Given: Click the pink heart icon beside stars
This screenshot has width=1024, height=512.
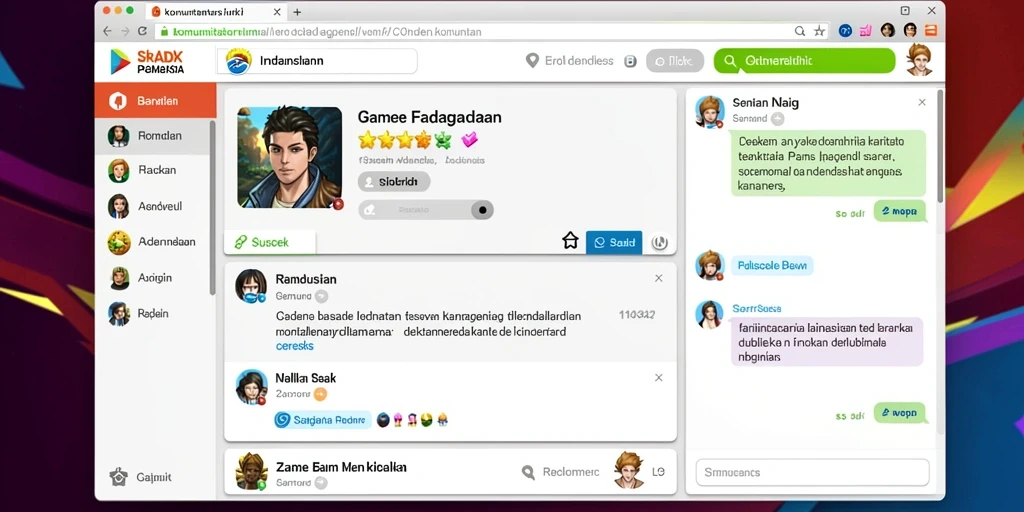Looking at the screenshot, I should (x=469, y=138).
